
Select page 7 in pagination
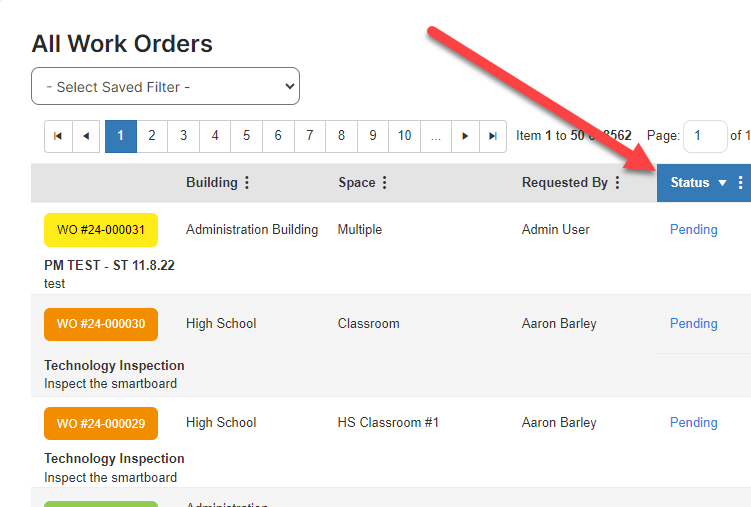click(310, 136)
